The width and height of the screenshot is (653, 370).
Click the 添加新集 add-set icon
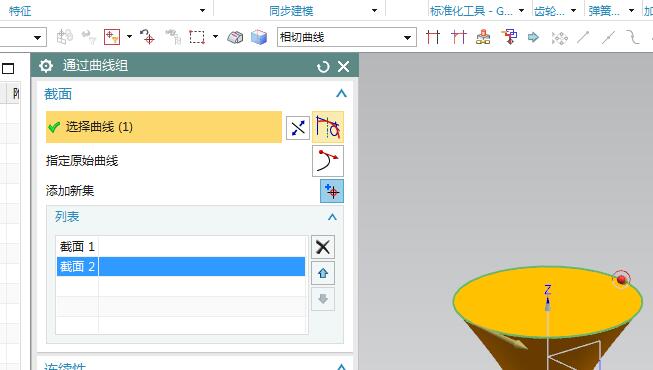332,191
